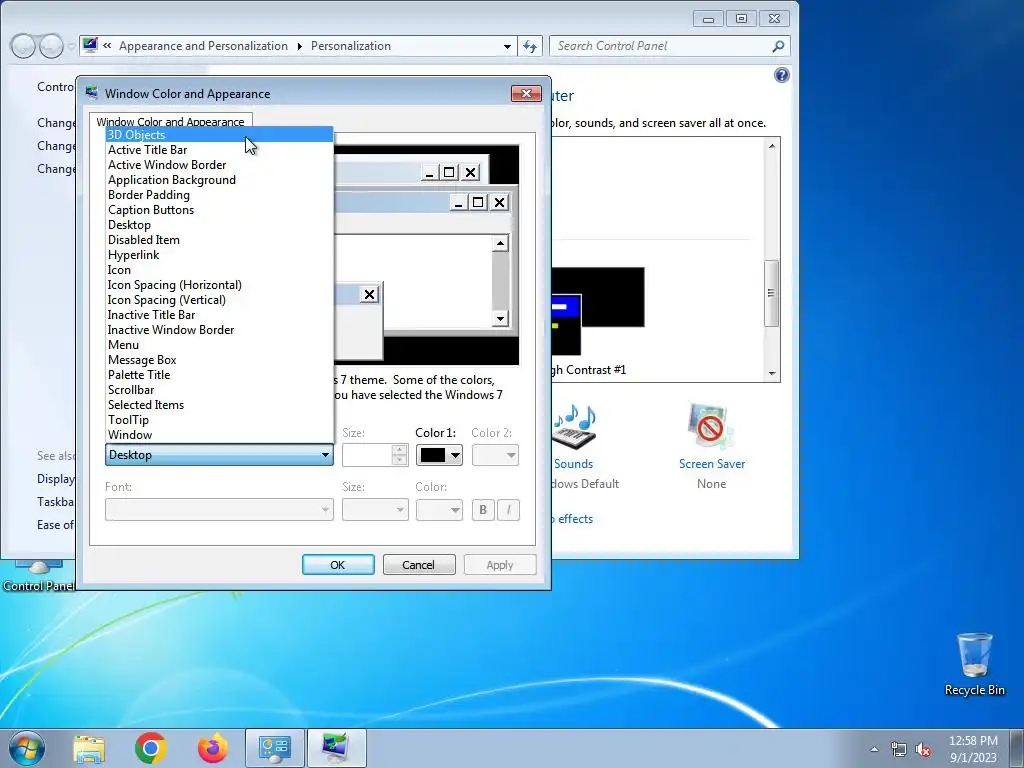Launch File Explorer from the taskbar
This screenshot has width=1024, height=768.
89,748
